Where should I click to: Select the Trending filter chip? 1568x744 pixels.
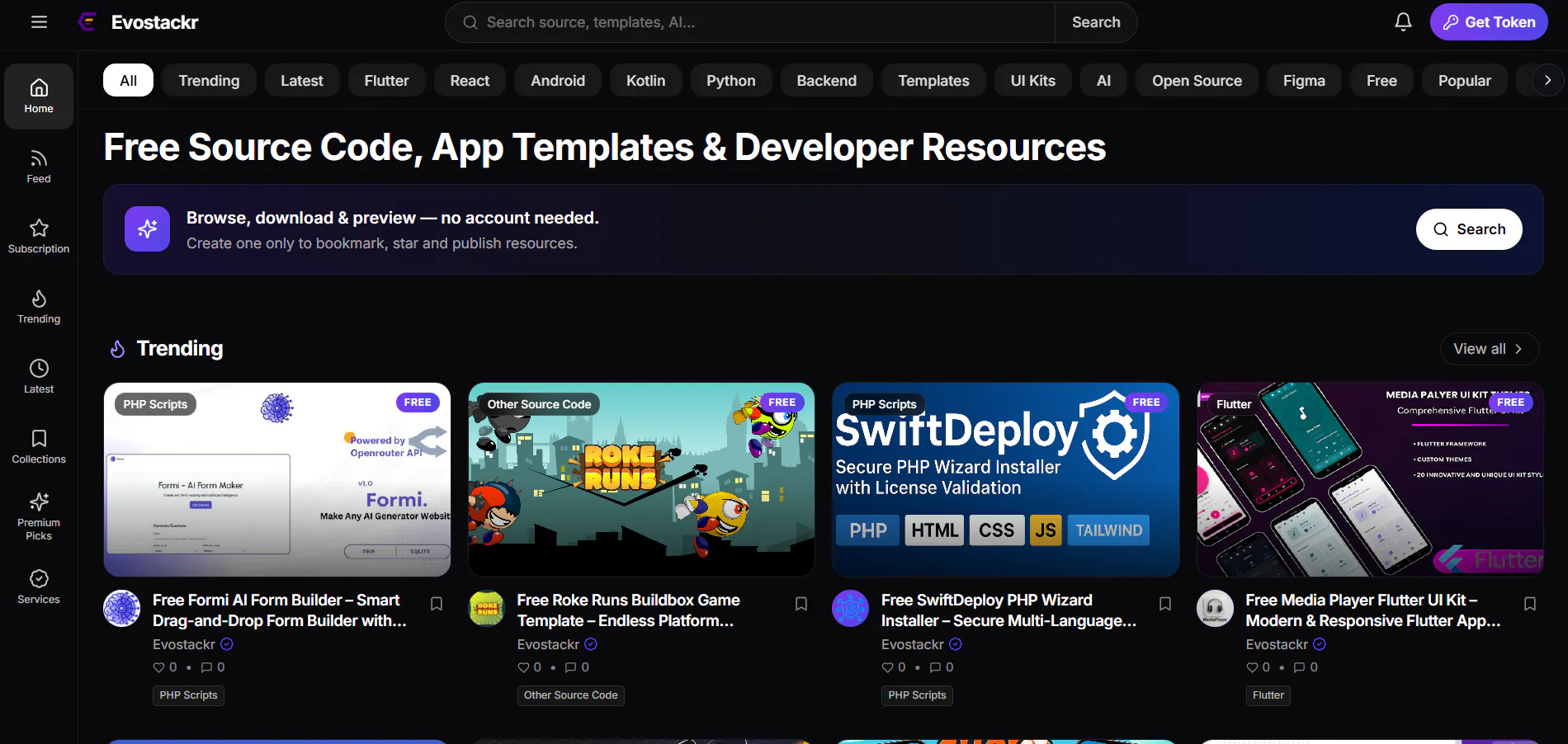pos(209,80)
